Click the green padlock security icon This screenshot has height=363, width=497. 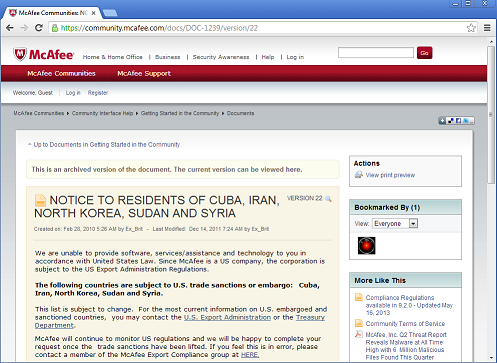[55, 28]
